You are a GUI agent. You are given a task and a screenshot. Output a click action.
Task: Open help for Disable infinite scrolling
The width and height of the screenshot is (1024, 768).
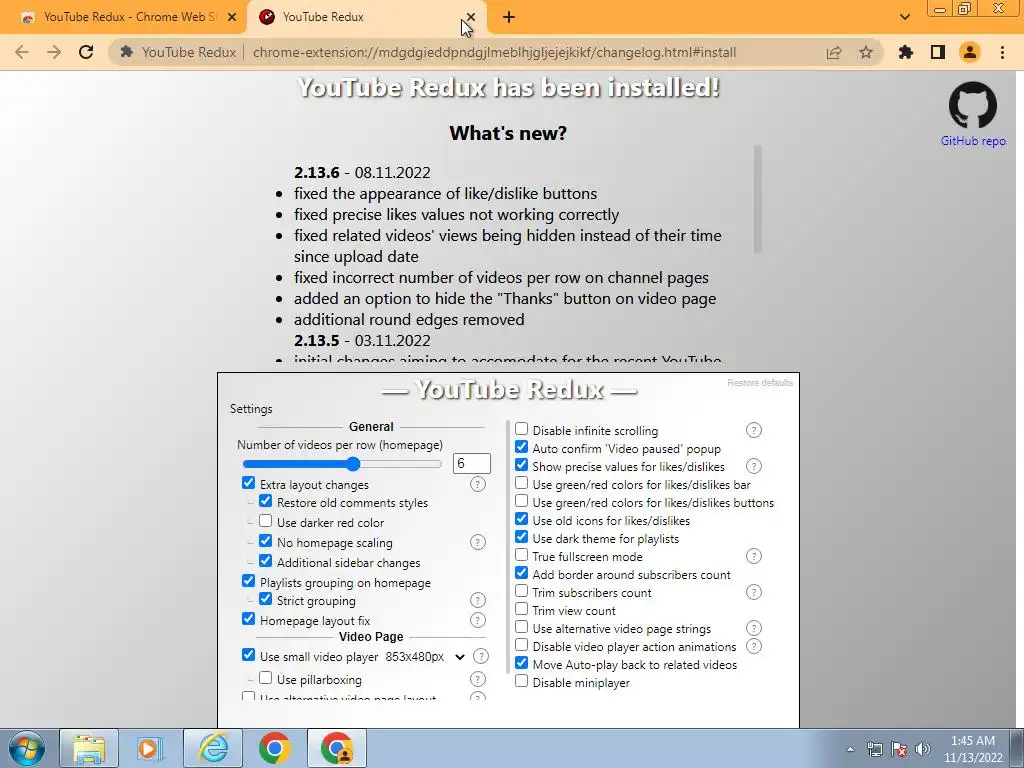click(754, 430)
